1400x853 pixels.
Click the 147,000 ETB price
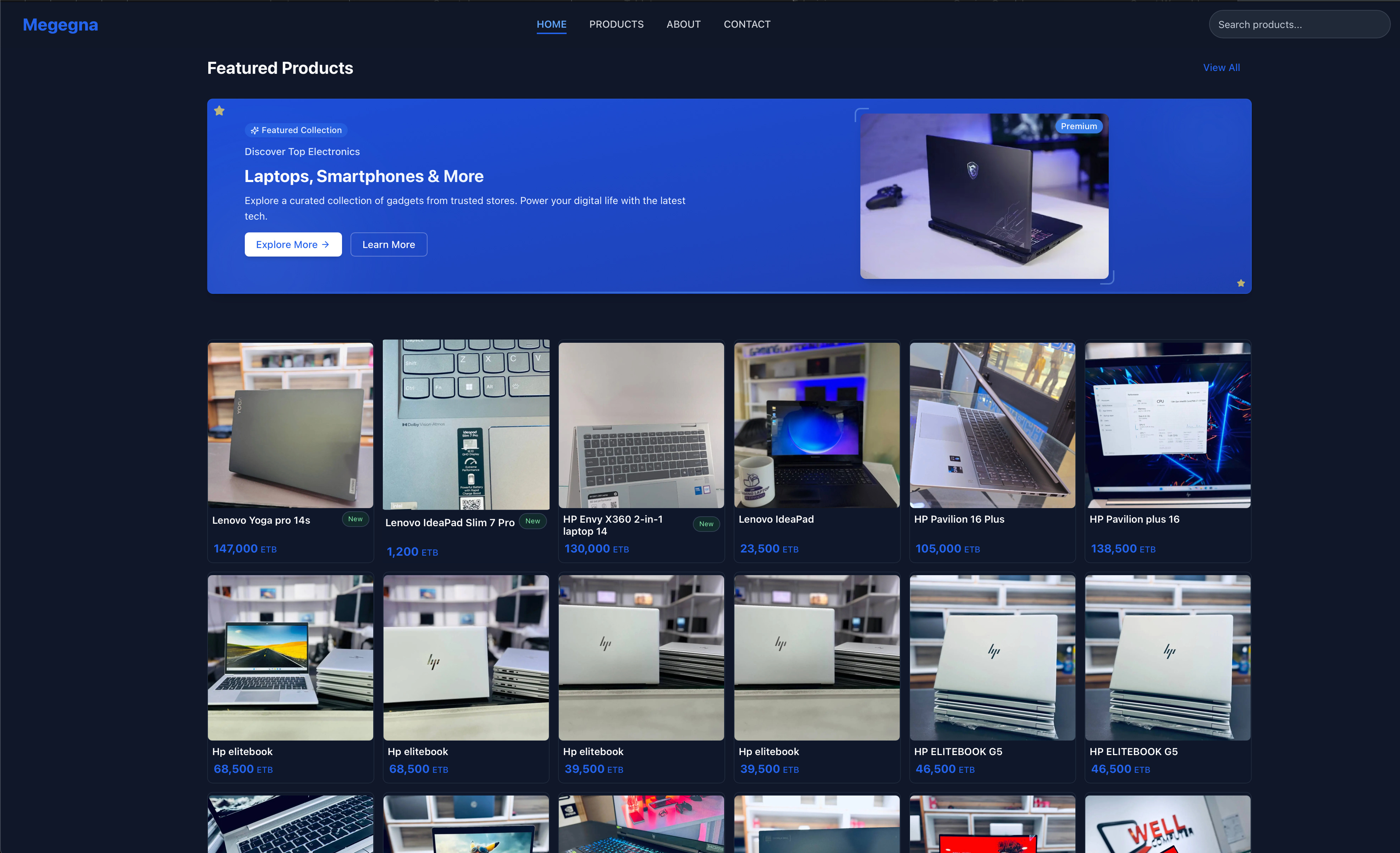pos(245,549)
